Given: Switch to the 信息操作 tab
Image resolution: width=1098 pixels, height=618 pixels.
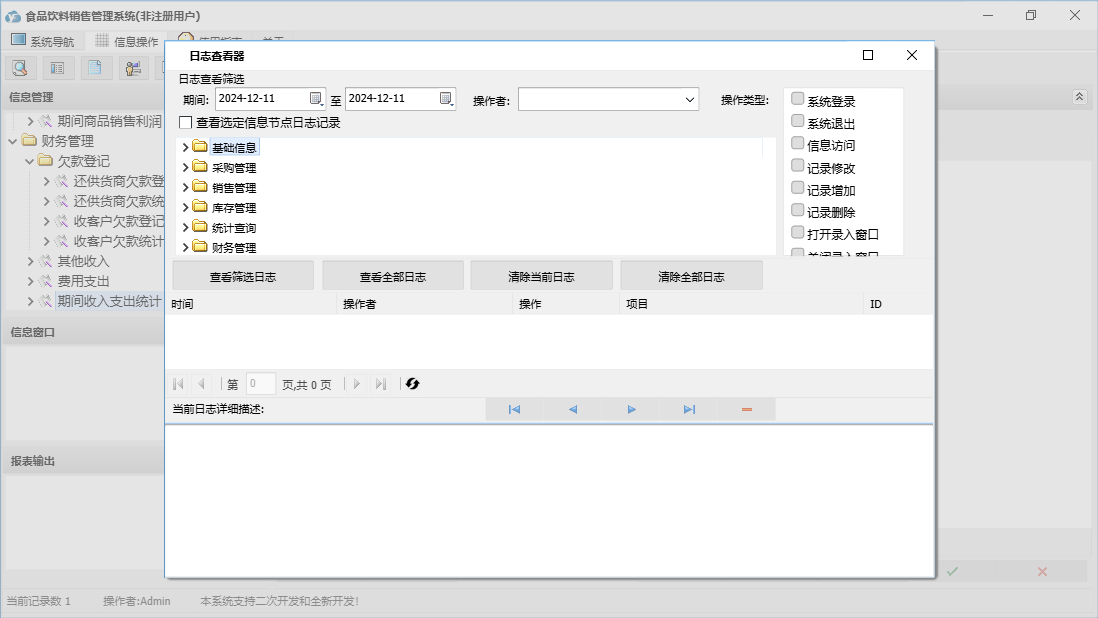Looking at the screenshot, I should pyautogui.click(x=127, y=41).
